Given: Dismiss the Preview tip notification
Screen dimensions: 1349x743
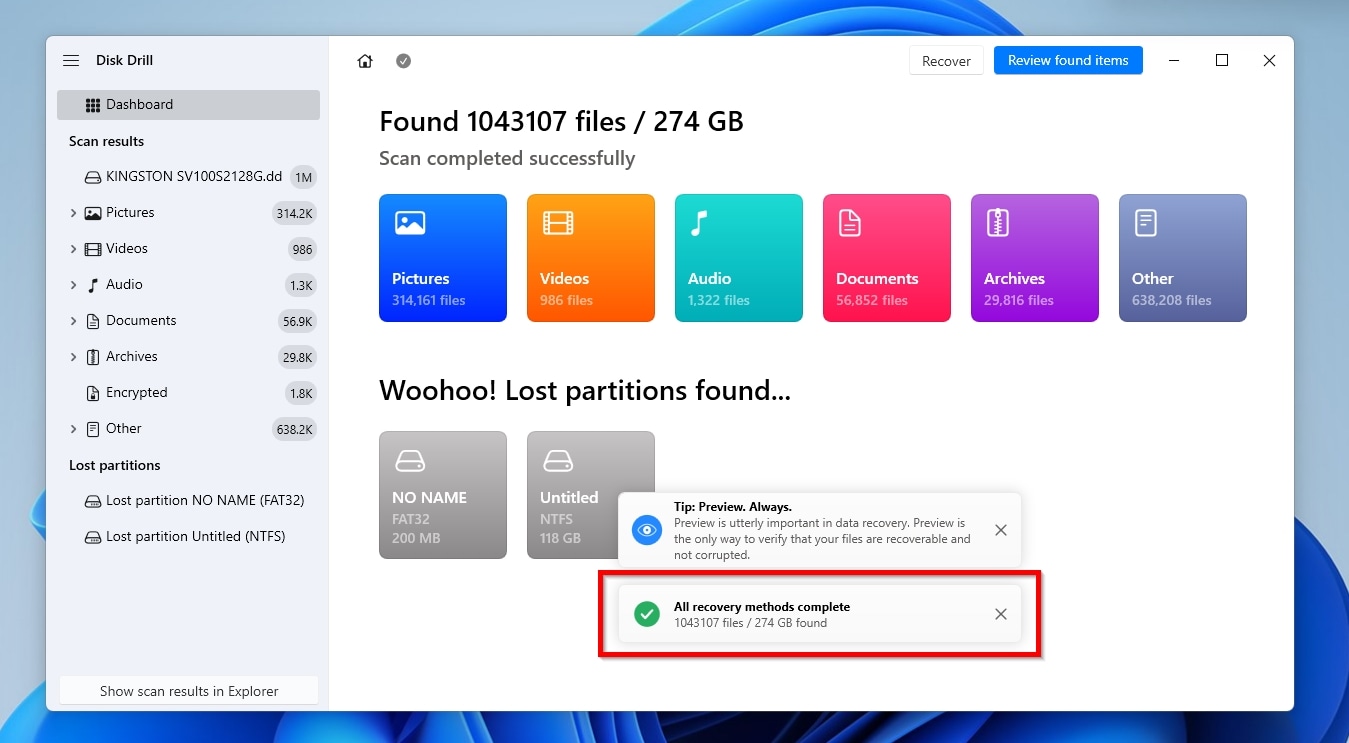Looking at the screenshot, I should (1001, 530).
